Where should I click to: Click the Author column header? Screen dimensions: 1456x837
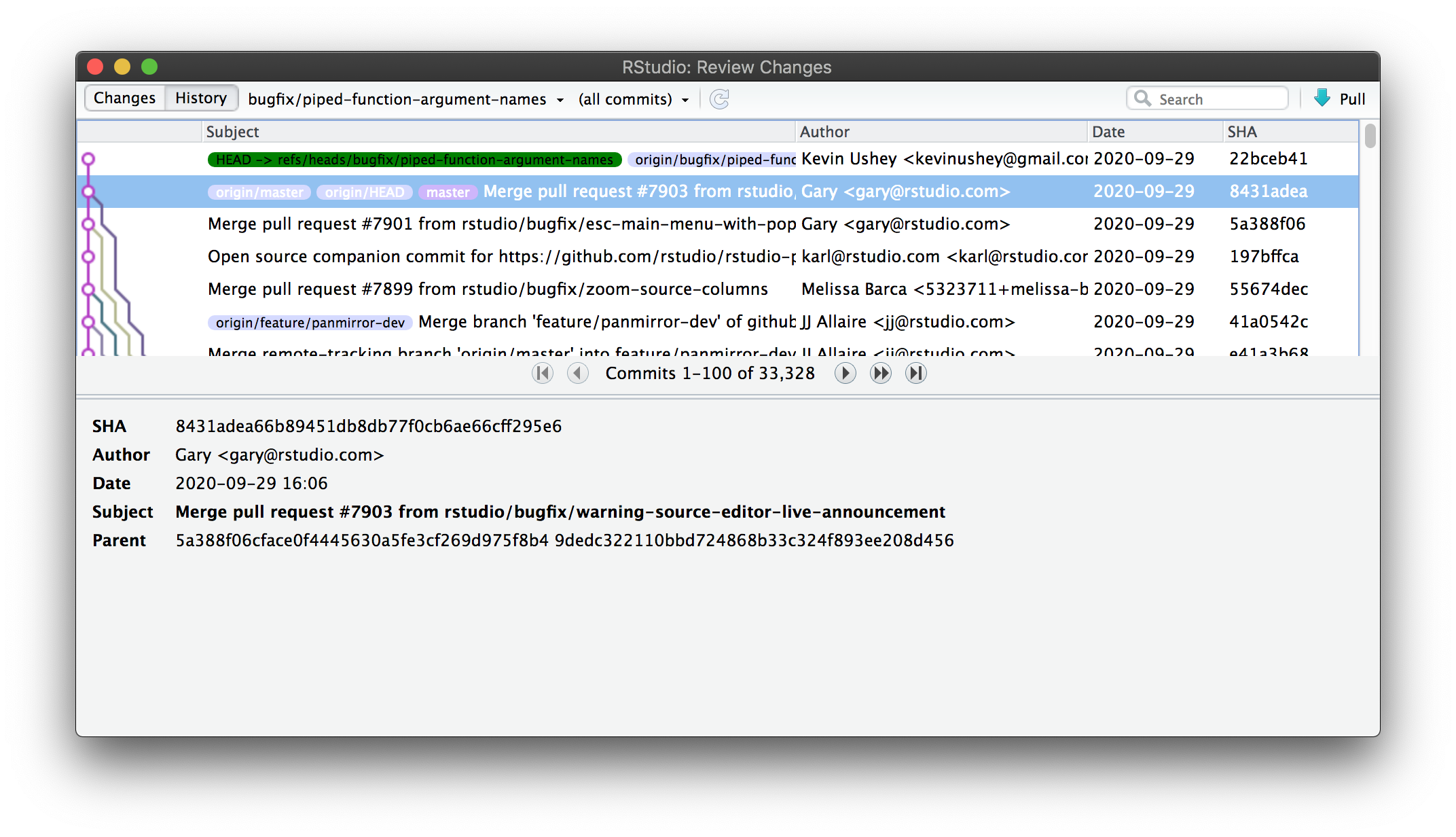(941, 132)
